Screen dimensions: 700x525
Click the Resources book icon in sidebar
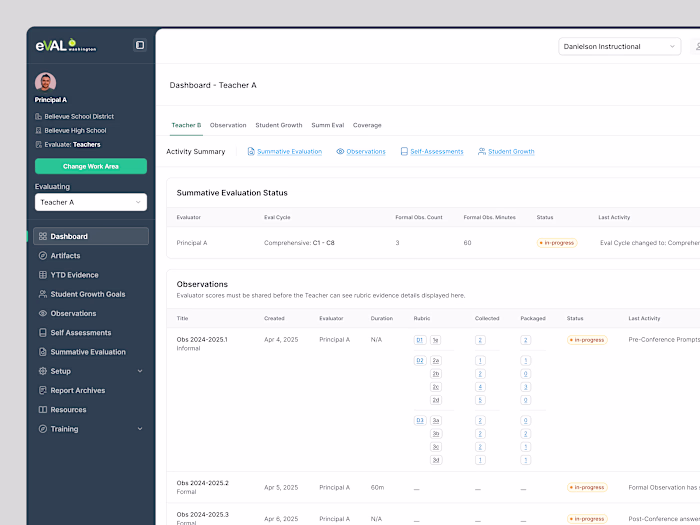click(43, 409)
